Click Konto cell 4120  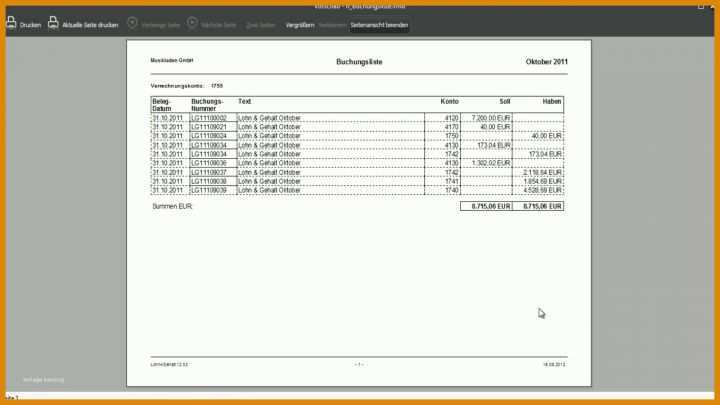coord(451,118)
